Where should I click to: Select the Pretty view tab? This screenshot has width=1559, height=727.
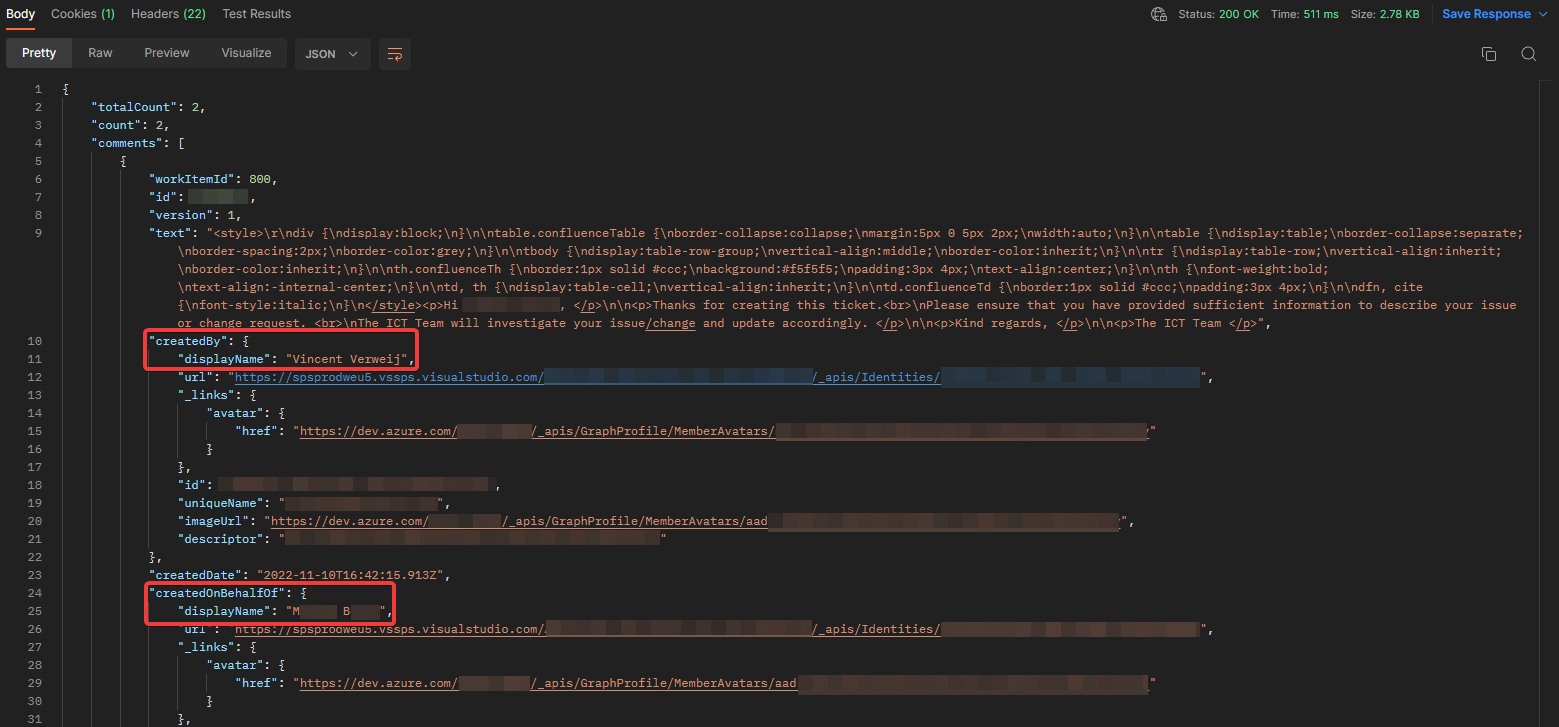point(38,53)
